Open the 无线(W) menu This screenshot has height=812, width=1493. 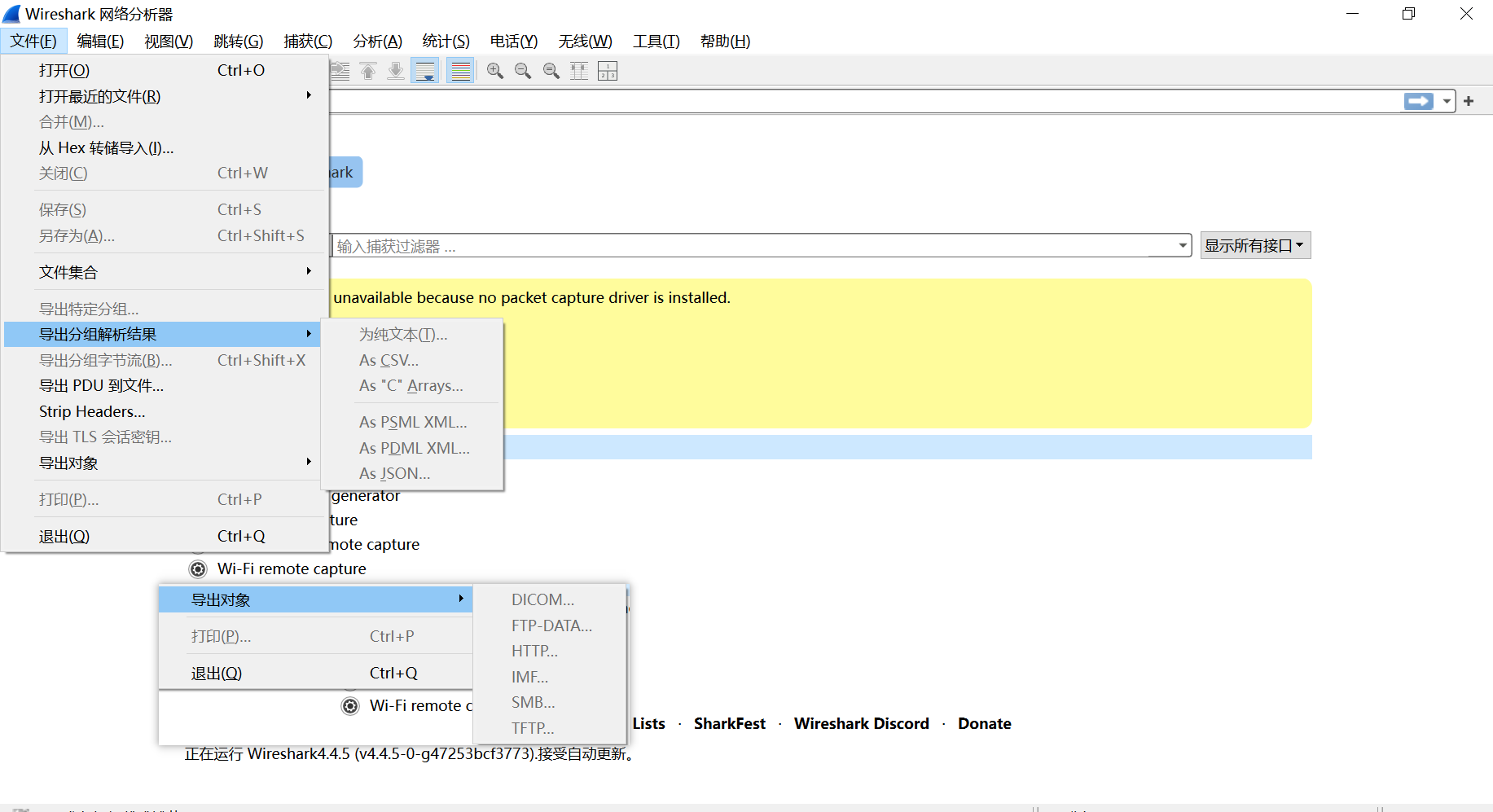point(586,41)
